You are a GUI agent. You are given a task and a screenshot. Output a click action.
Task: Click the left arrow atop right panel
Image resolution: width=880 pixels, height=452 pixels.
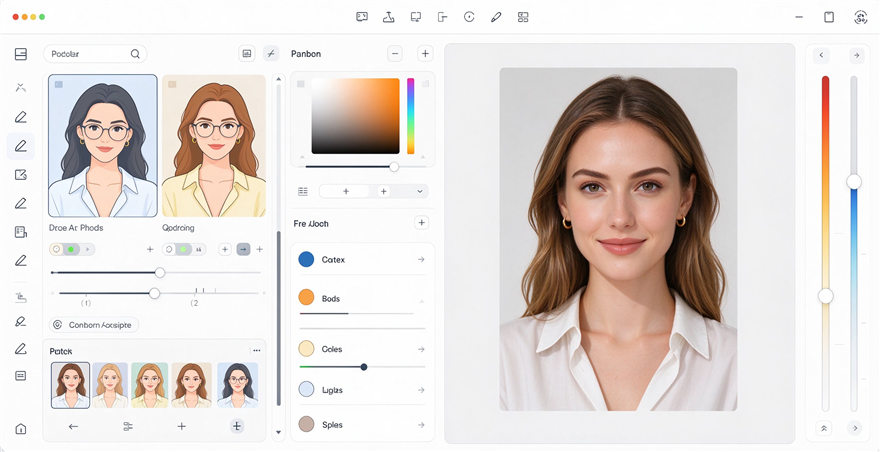tap(821, 55)
